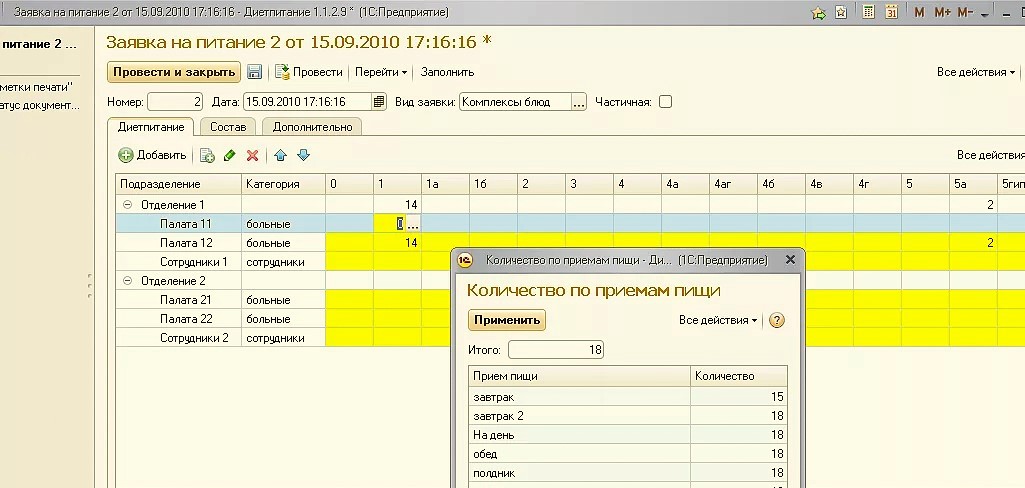Collapse the Отделение 2 tree node

click(x=127, y=281)
